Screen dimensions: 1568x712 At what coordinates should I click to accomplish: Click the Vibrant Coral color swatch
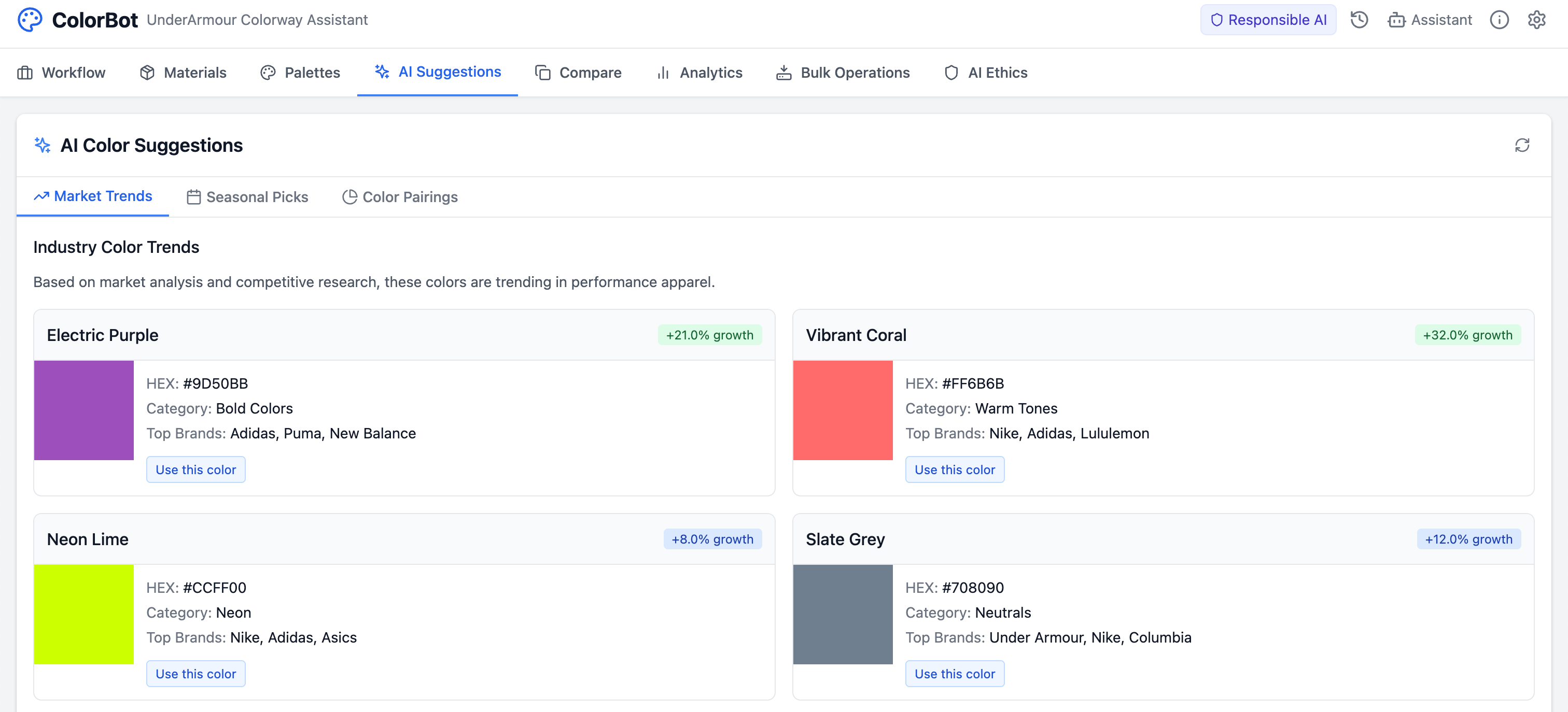pyautogui.click(x=843, y=410)
